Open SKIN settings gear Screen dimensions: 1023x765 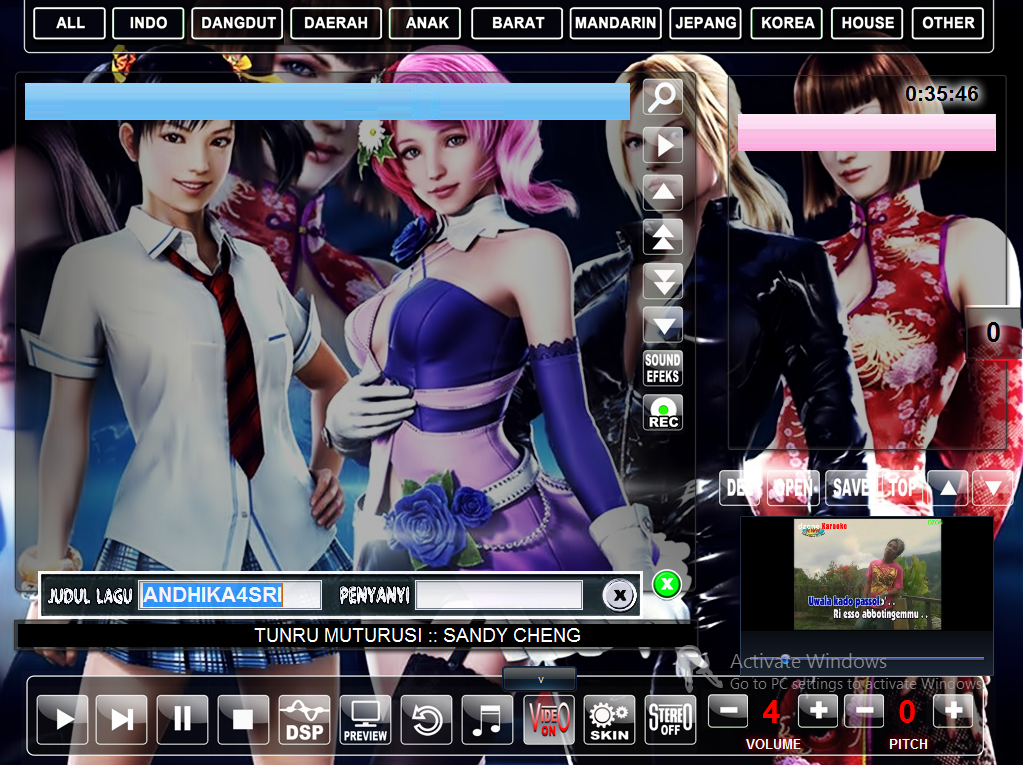point(609,719)
